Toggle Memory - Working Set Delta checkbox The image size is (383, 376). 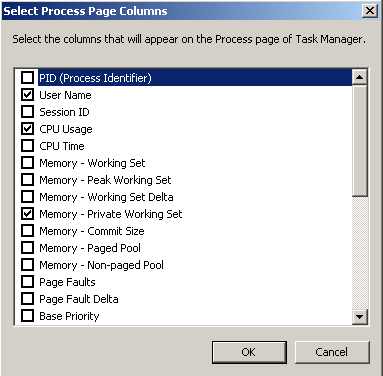pos(27,197)
